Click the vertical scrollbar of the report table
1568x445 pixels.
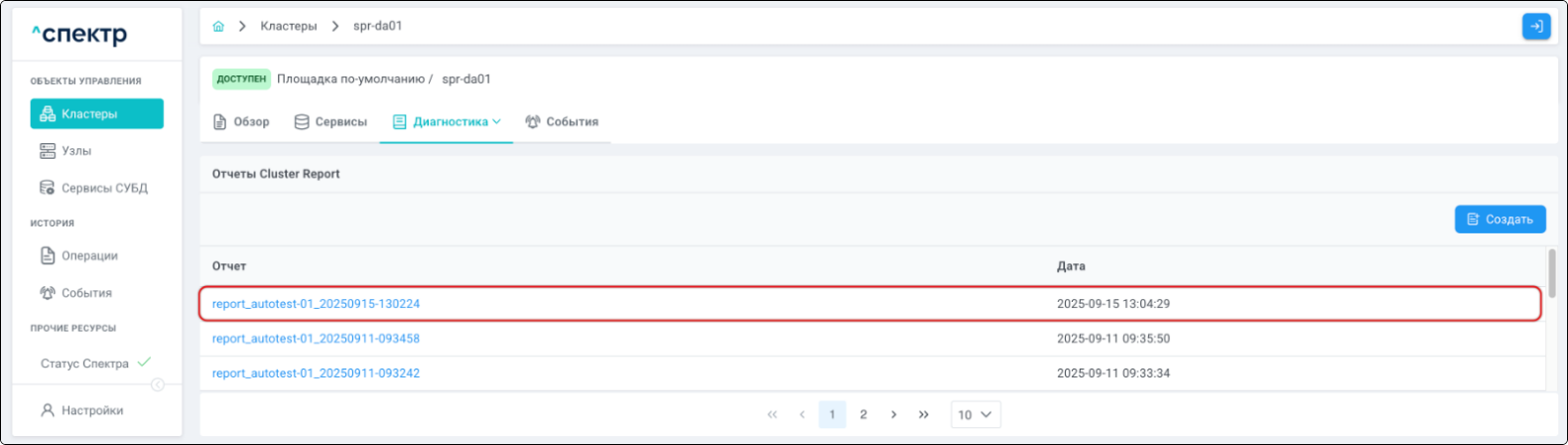pos(1551,273)
